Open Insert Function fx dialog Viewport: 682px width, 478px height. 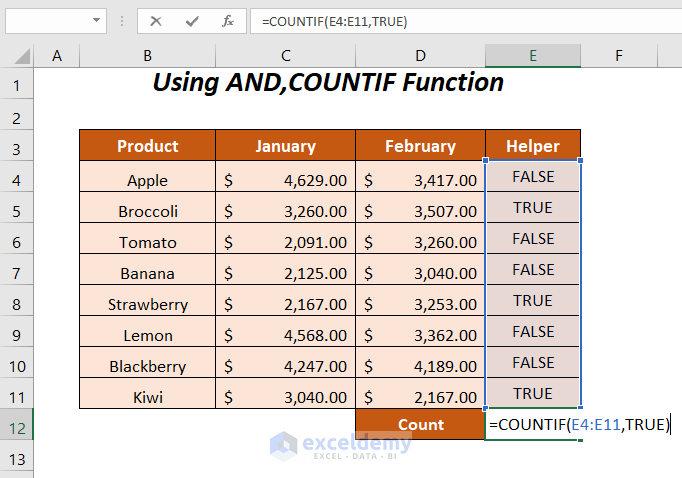point(227,20)
